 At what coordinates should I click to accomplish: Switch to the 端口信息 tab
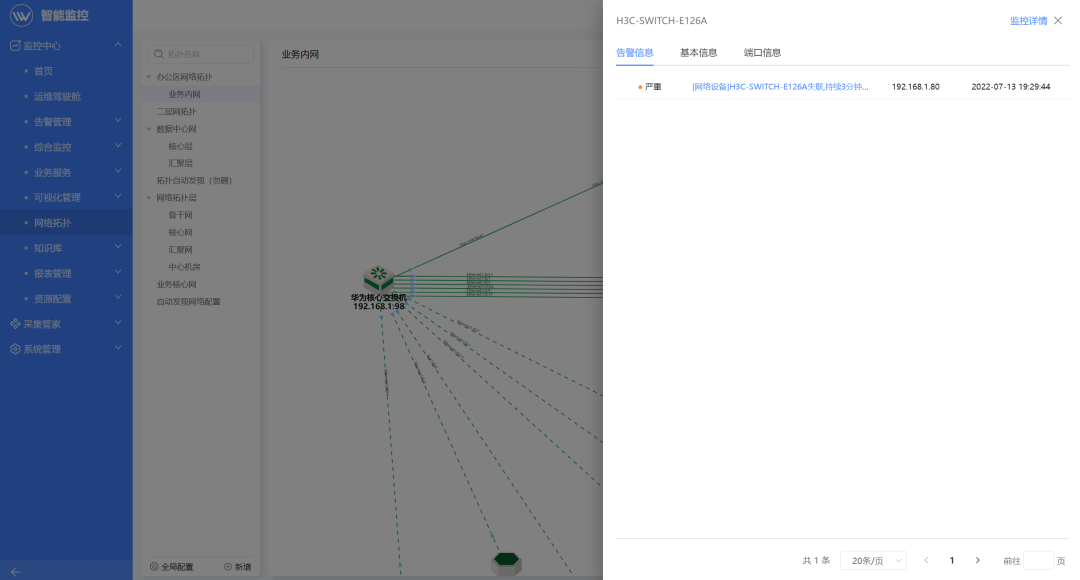[x=762, y=53]
